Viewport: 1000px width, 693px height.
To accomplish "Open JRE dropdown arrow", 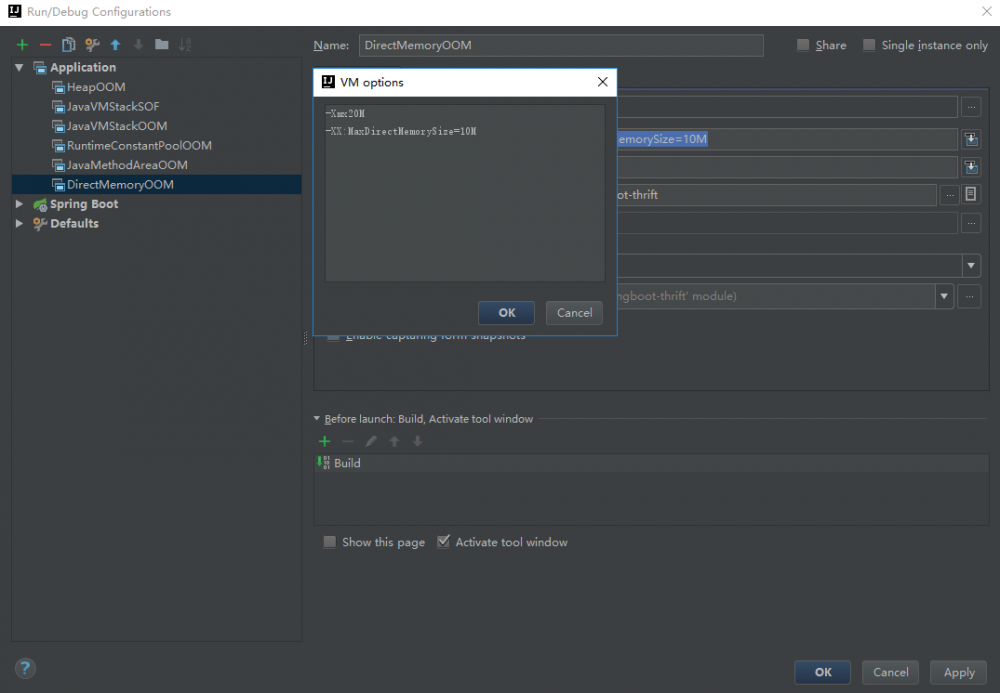I will 944,296.
